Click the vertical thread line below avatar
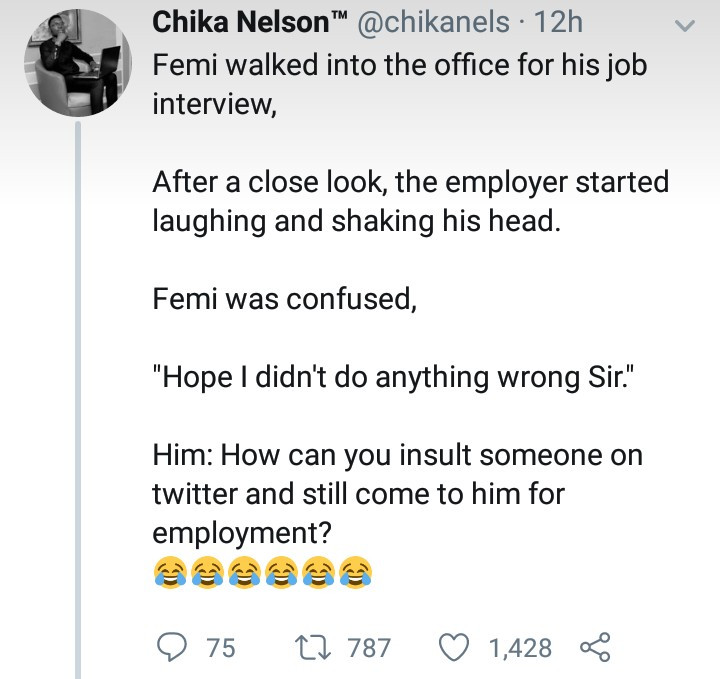Viewport: 720px width, 679px height. [x=78, y=400]
